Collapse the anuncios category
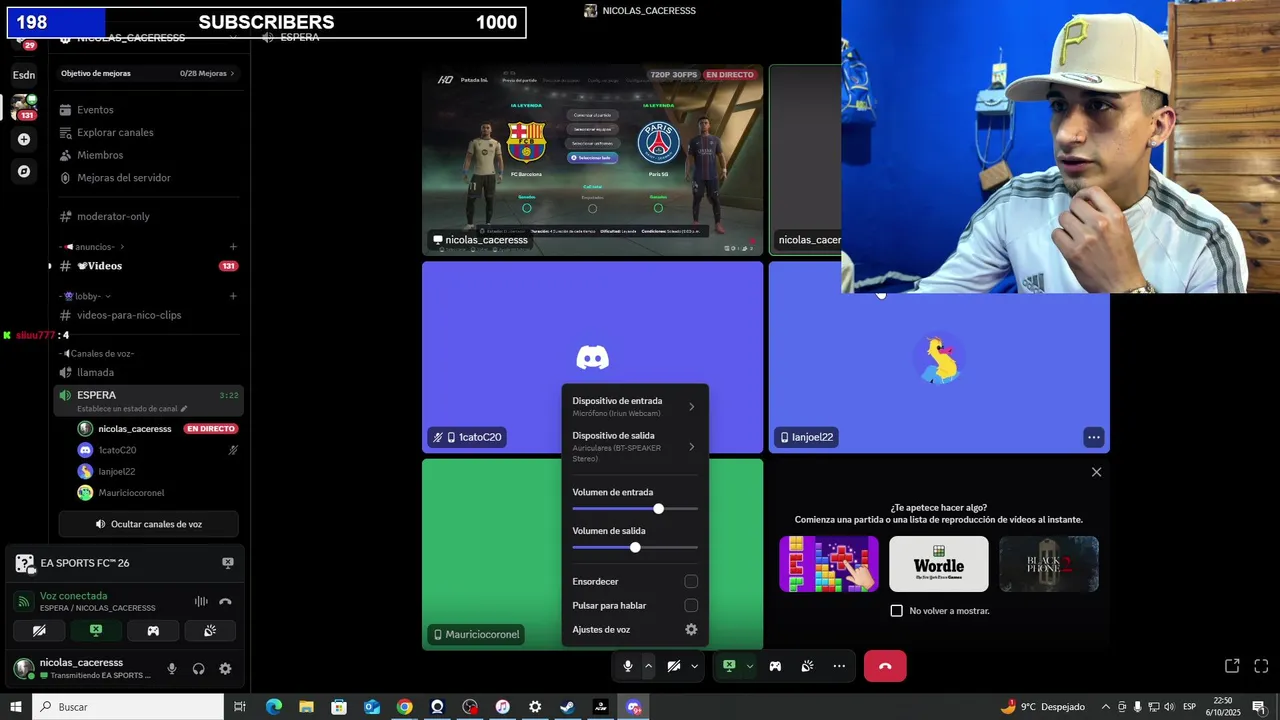 point(96,247)
